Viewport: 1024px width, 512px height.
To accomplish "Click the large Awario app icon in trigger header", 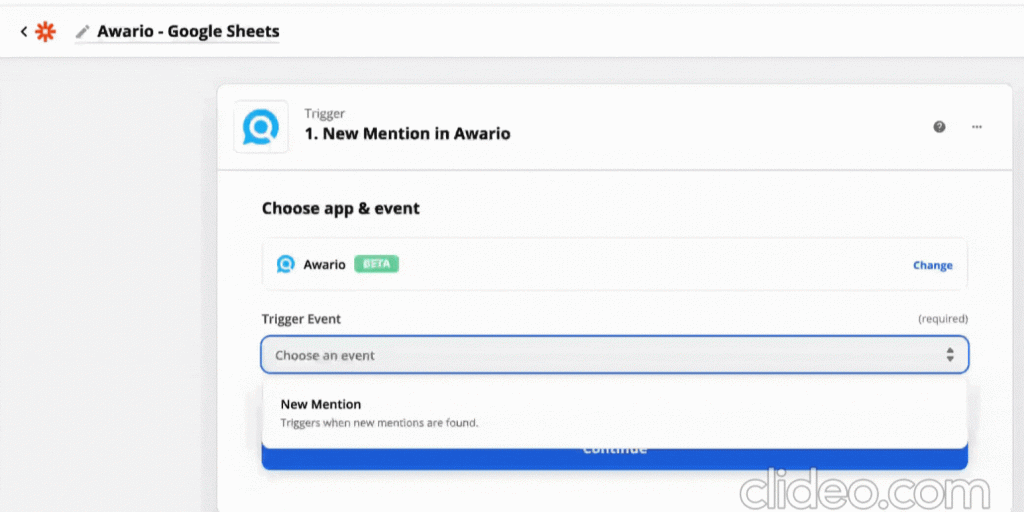I will pos(261,127).
